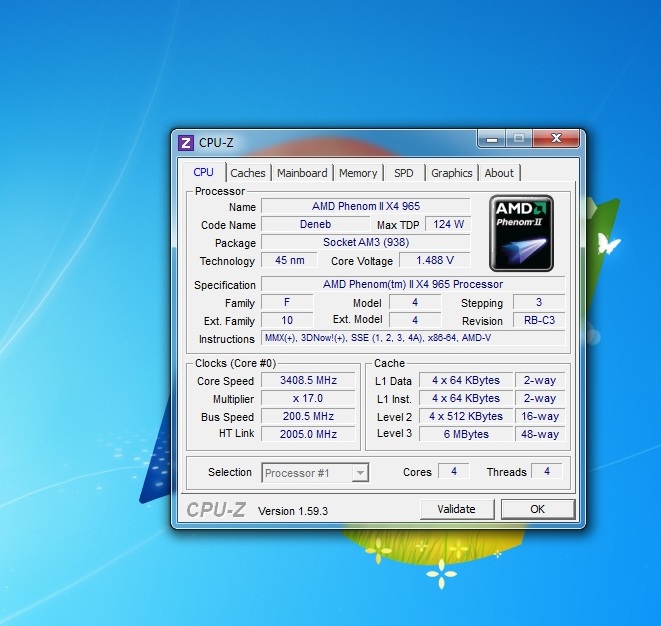Click the Specification field AMD Phenom(tm) II X4 965 Processor
661x626 pixels.
413,284
